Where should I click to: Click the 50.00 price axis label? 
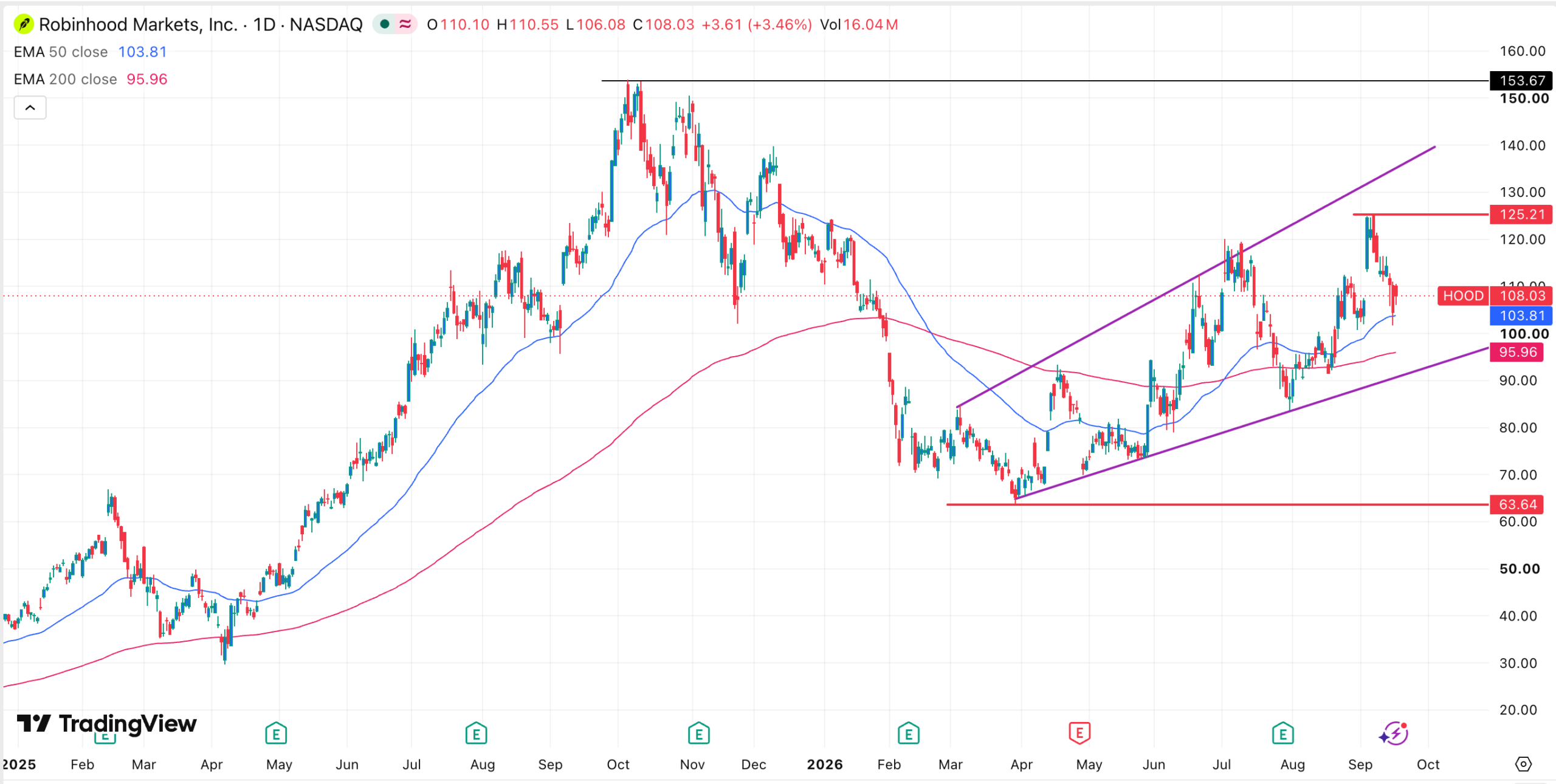click(x=1520, y=569)
